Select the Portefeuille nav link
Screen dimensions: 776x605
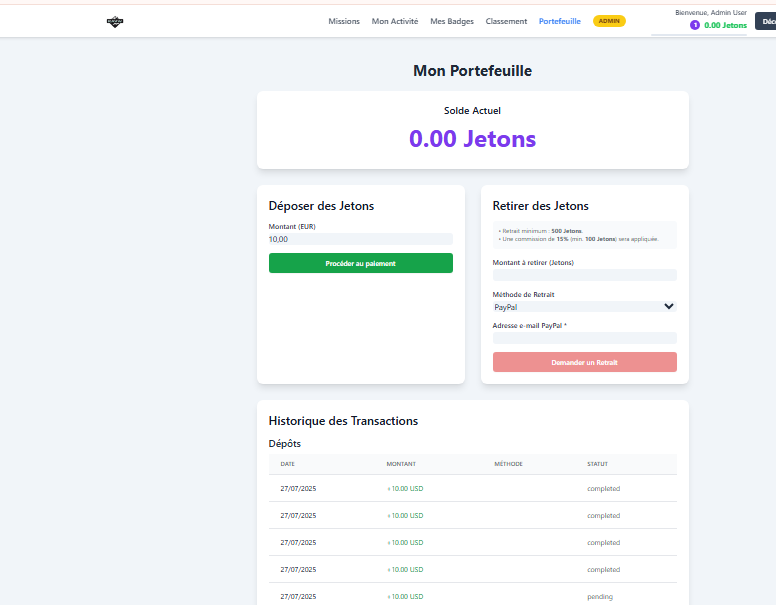click(559, 21)
